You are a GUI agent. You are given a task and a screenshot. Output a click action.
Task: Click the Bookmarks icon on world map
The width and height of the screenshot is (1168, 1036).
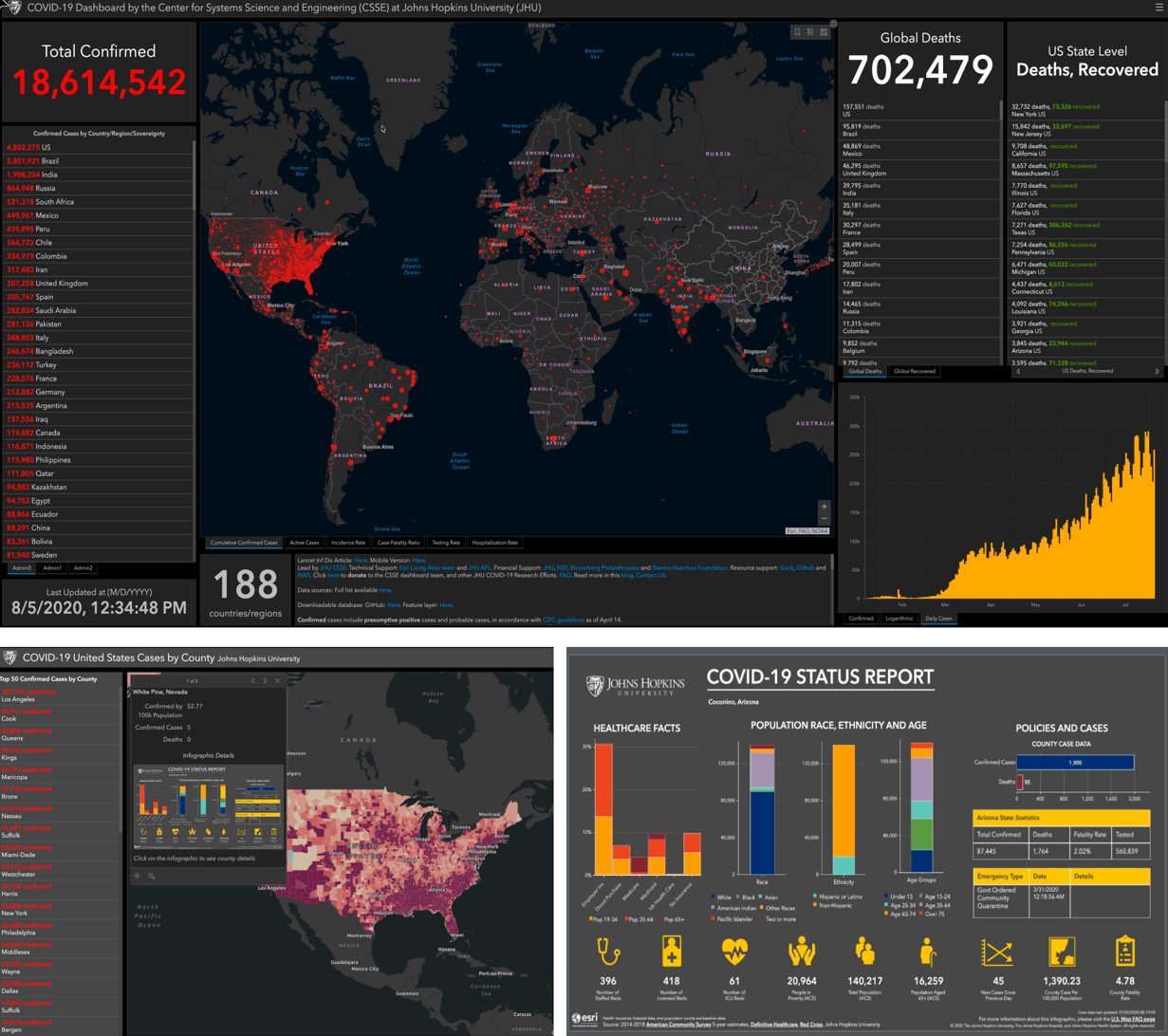point(797,31)
